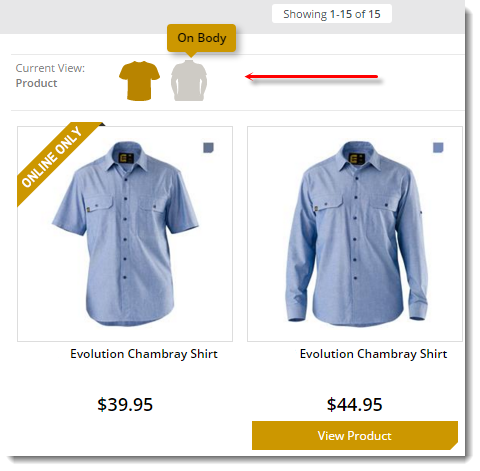Open the short sleeve chambray shirt image
This screenshot has width=480, height=471.
[125, 234]
